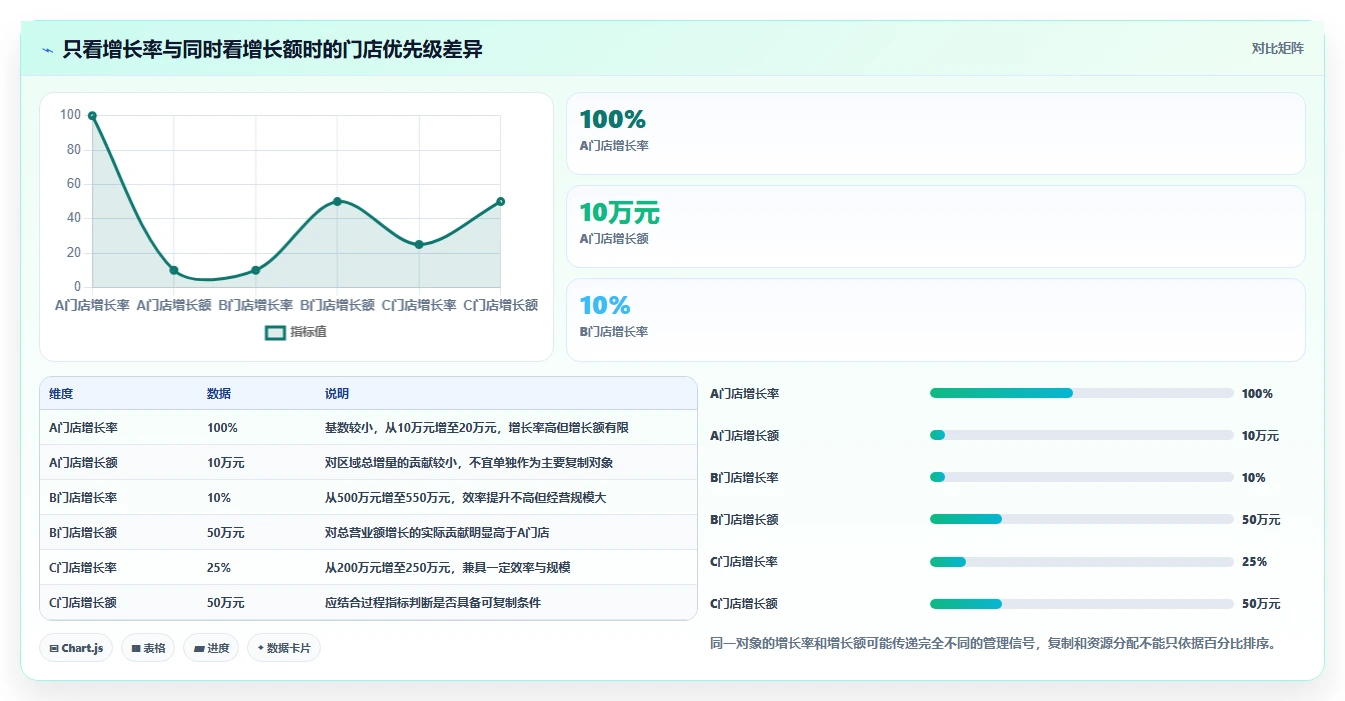
Task: Click the chart point at C门店增长率 (25)
Action: pyautogui.click(x=419, y=244)
